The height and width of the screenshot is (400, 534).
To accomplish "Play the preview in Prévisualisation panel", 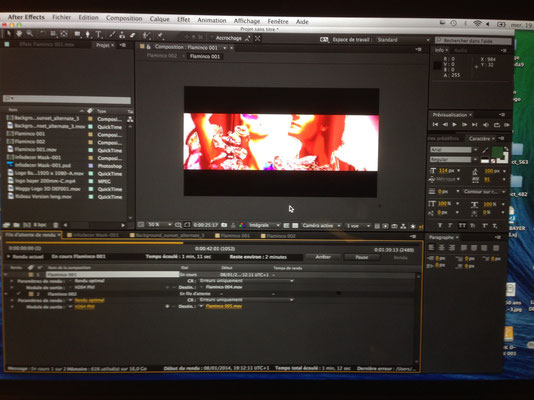I will coord(454,125).
